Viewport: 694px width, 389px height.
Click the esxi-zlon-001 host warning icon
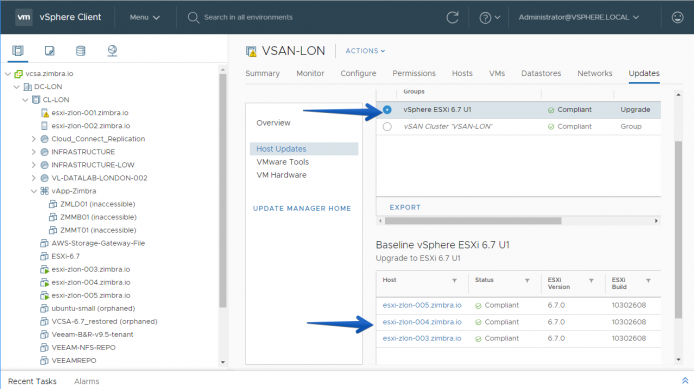coord(45,113)
